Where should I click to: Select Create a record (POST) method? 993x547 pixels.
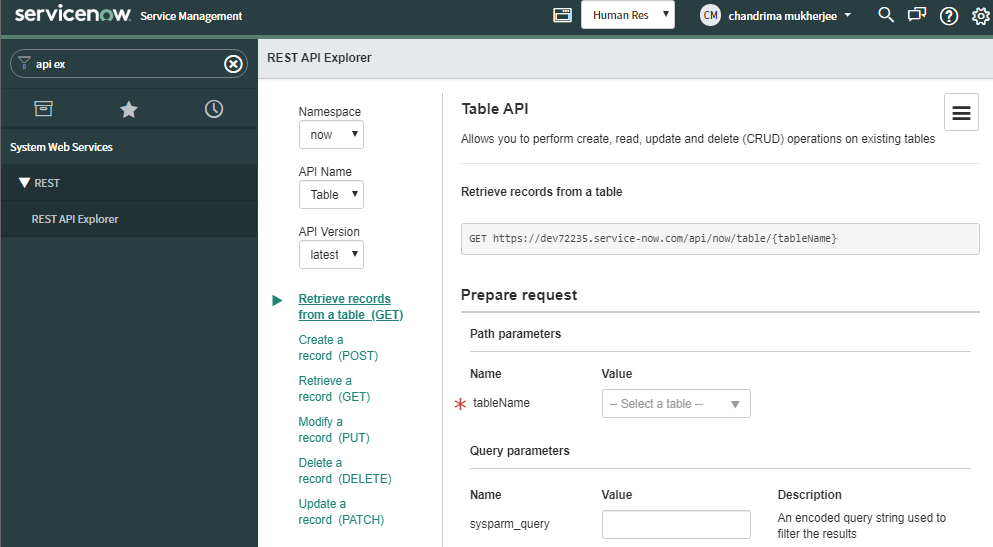(x=338, y=348)
